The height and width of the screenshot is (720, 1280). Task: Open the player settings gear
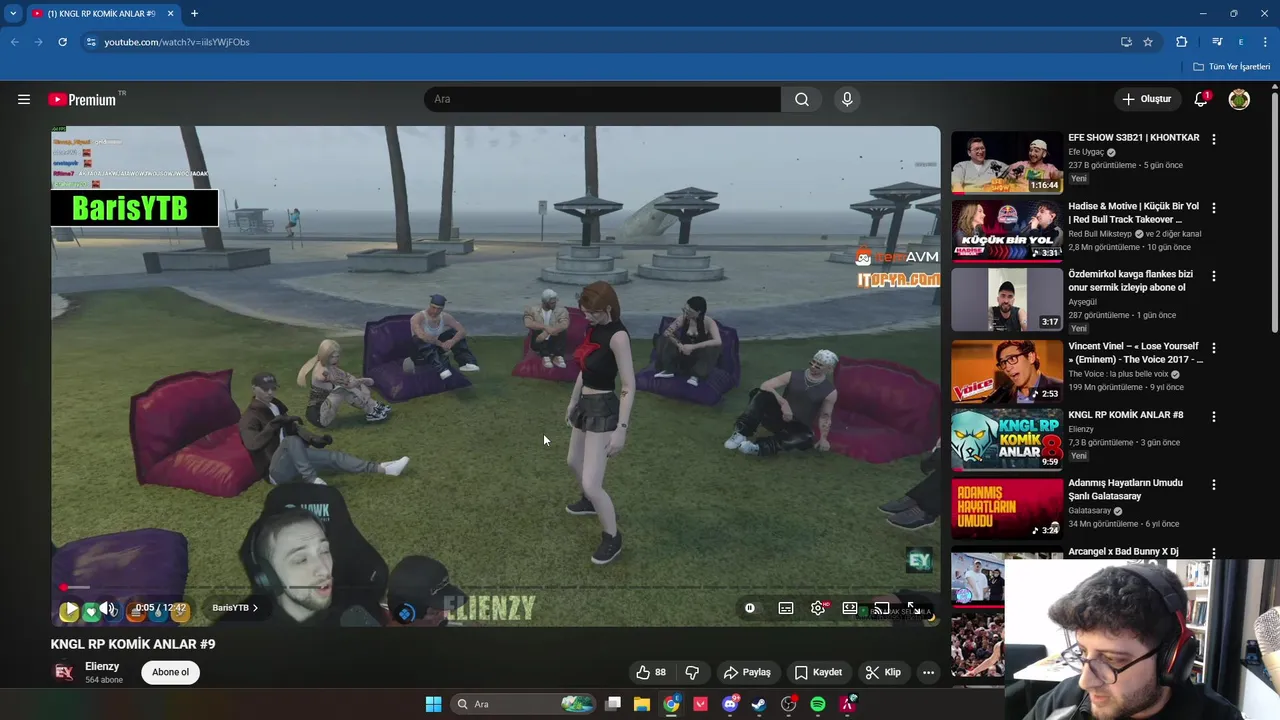point(818,608)
